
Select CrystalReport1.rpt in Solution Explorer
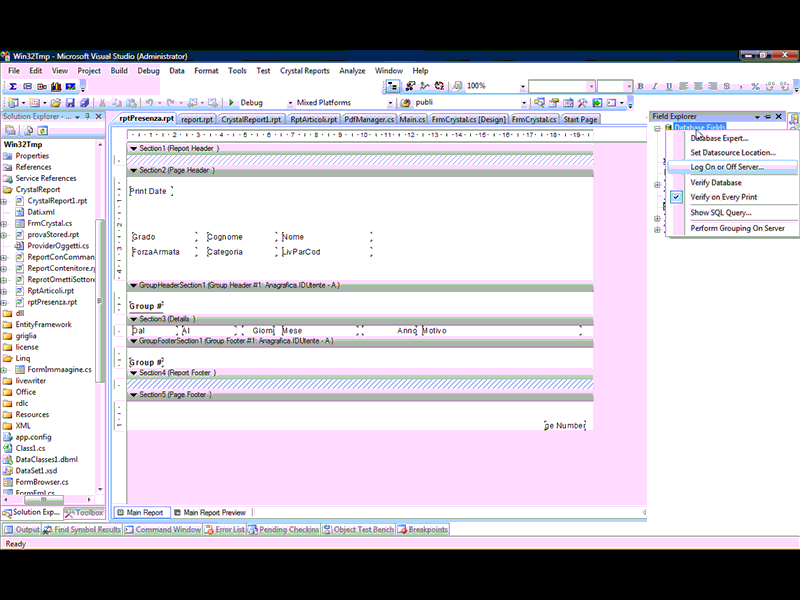click(x=57, y=201)
